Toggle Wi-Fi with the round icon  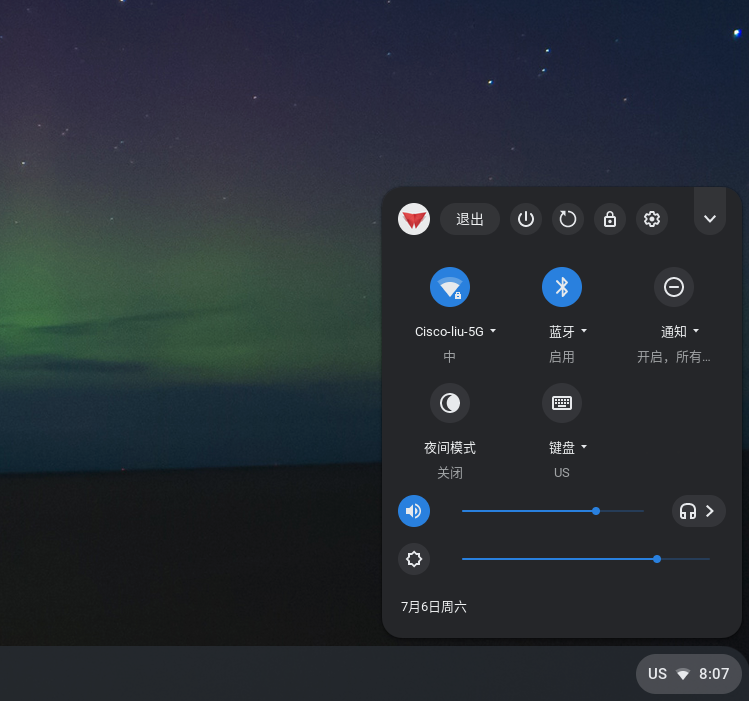[x=449, y=287]
